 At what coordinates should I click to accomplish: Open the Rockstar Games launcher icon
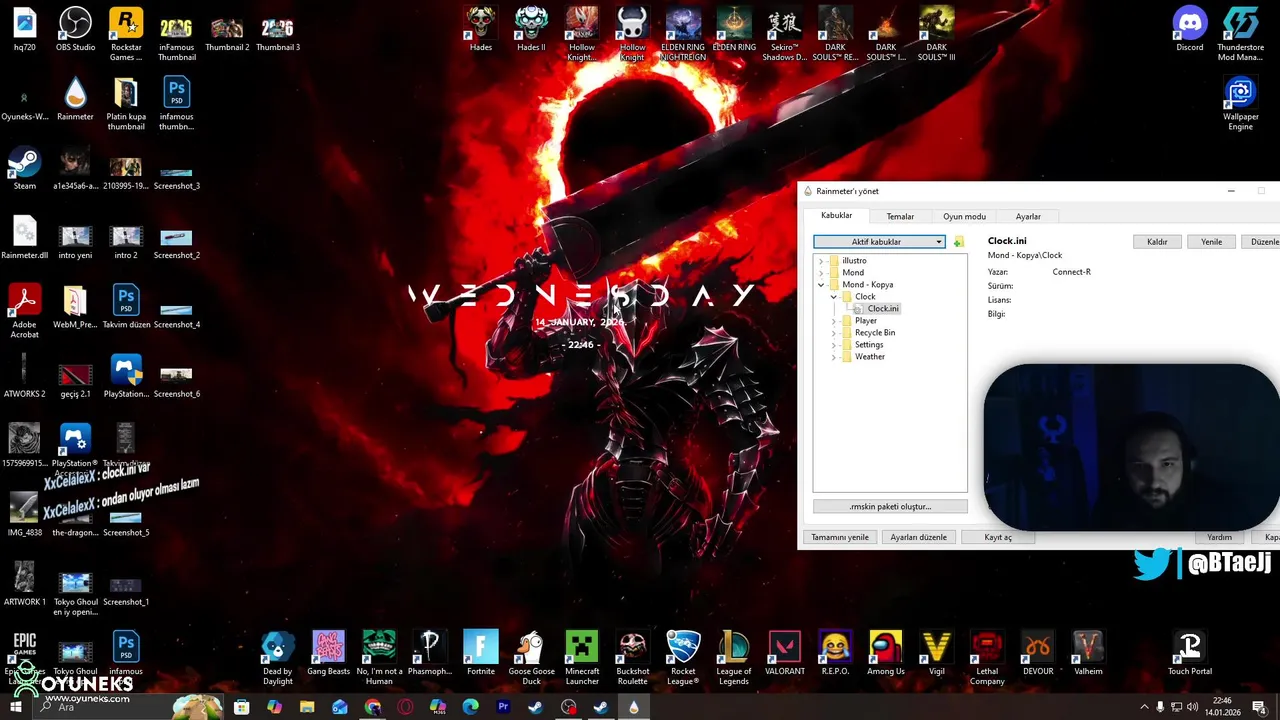(x=126, y=34)
